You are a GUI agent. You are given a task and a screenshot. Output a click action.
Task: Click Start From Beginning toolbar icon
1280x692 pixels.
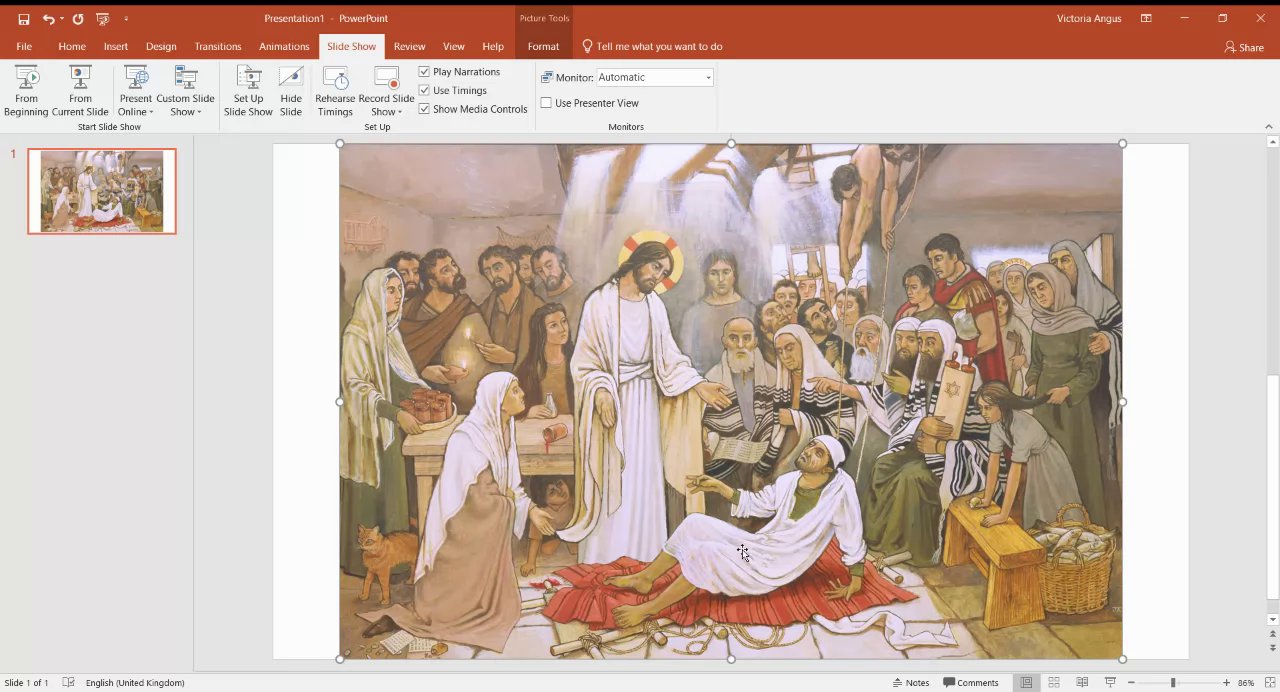click(x=102, y=19)
